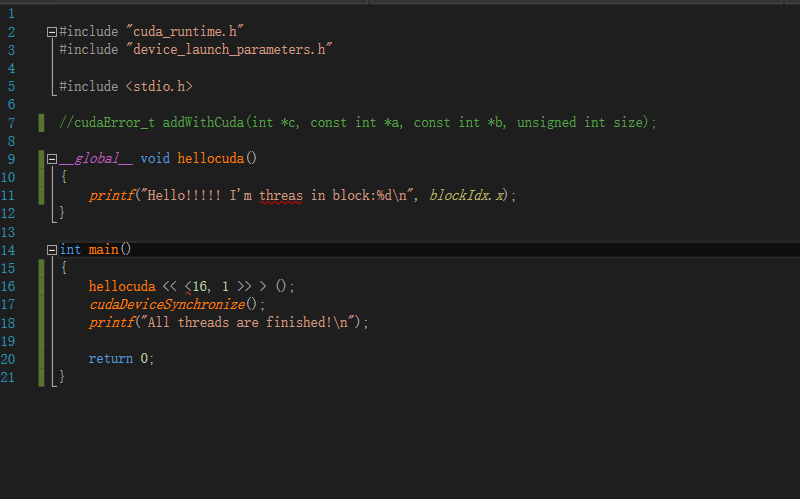
Task: Click cudaDeviceSynchronize call
Action: [x=167, y=305]
